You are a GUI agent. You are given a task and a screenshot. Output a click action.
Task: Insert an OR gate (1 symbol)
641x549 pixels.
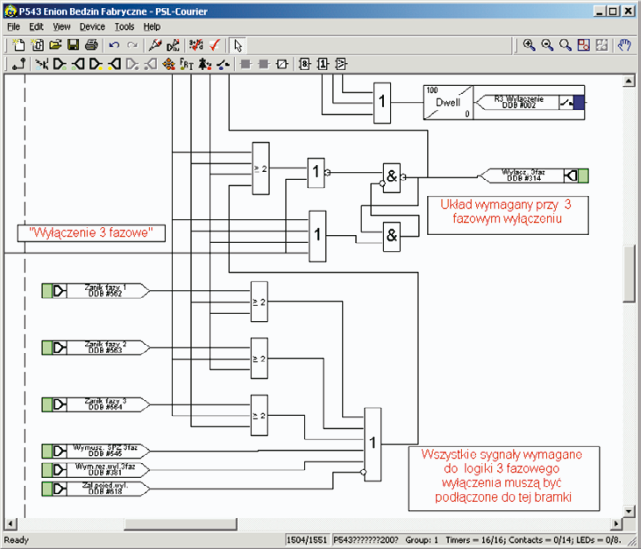click(323, 64)
